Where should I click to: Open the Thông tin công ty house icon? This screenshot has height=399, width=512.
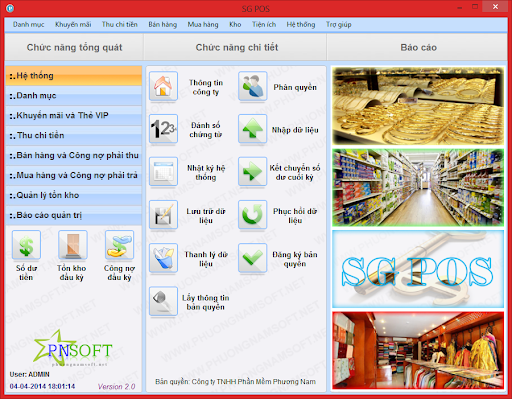pos(163,86)
